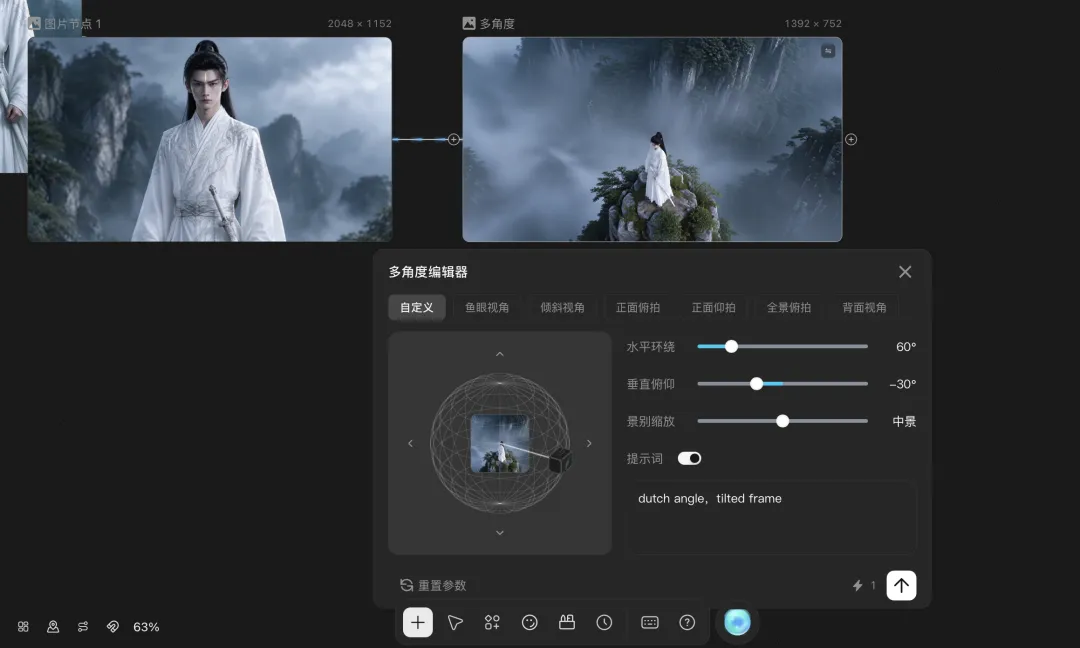1080x648 pixels.
Task: Click the plus add-node button in bottom toolbar
Action: pyautogui.click(x=417, y=623)
